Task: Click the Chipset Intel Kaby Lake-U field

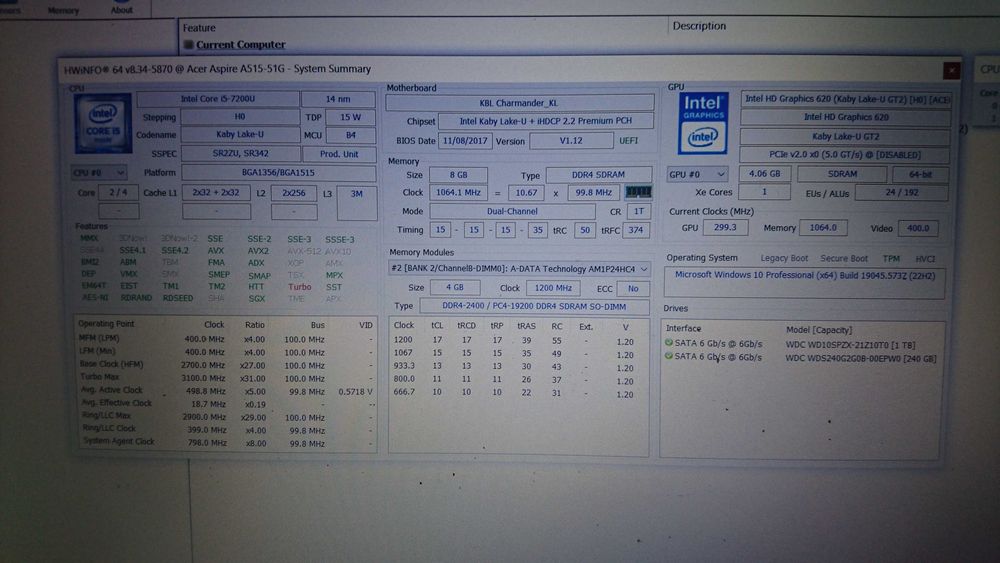Action: [545, 121]
